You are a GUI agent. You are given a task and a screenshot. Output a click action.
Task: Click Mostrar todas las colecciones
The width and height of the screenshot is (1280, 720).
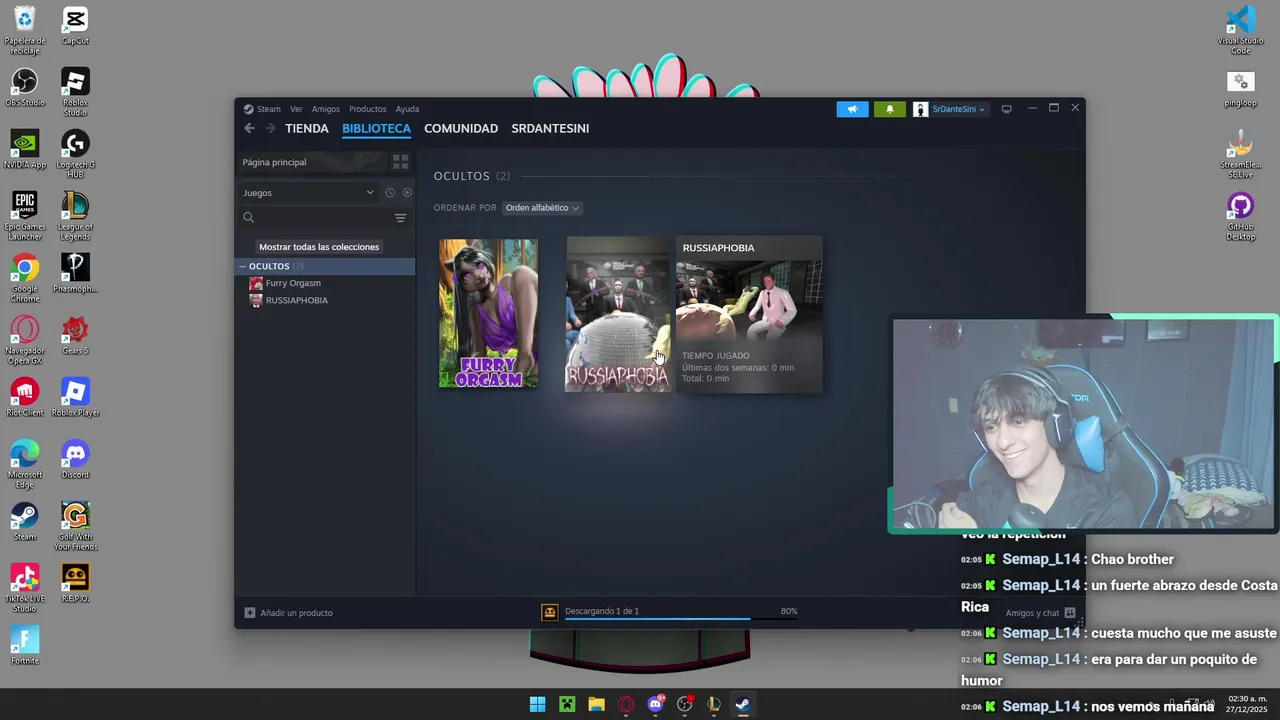(319, 247)
